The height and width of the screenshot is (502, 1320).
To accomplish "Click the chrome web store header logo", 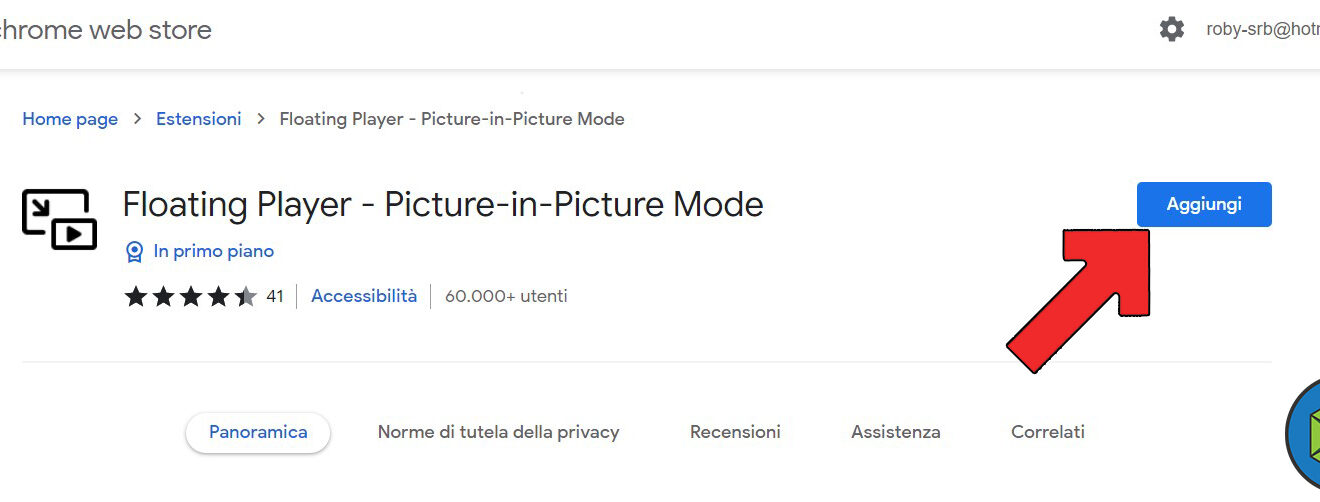I will coord(104,30).
